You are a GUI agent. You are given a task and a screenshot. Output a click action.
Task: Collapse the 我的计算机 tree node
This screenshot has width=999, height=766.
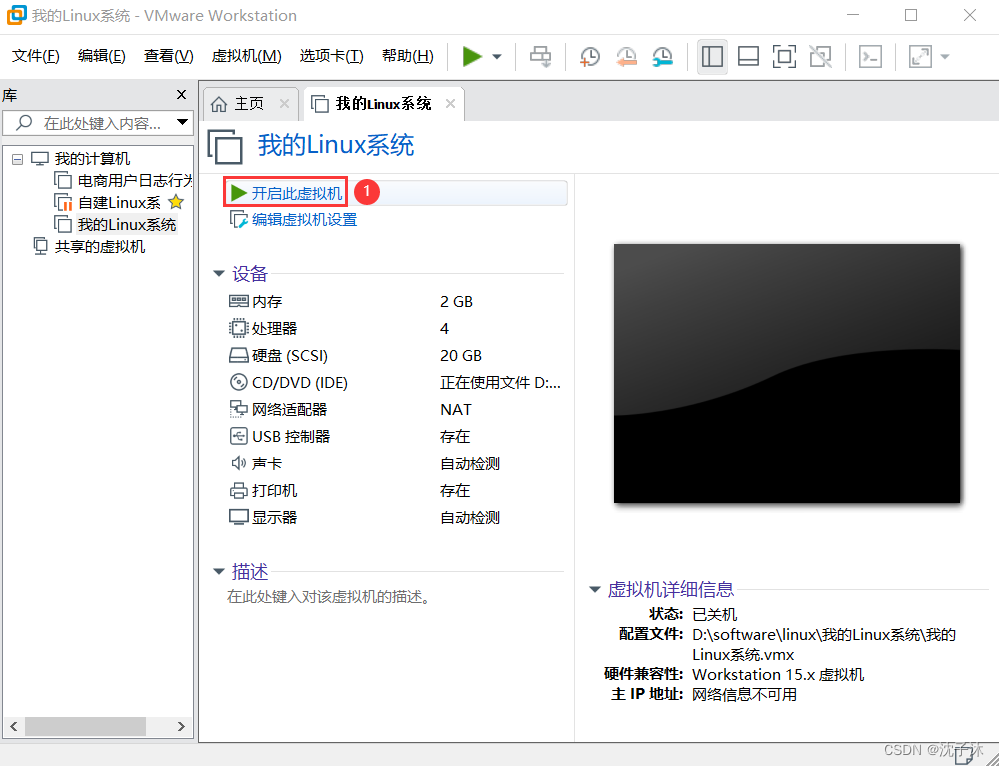17,159
